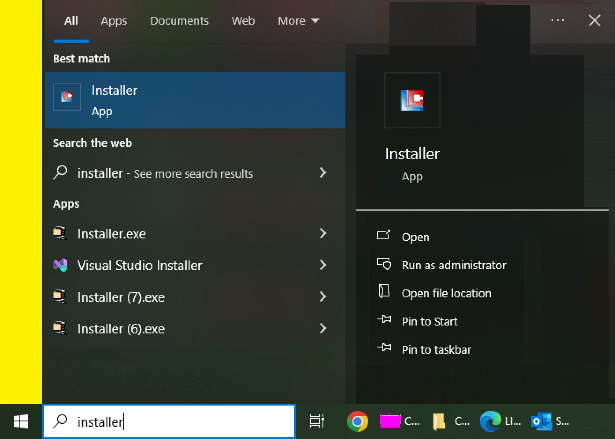The height and width of the screenshot is (439, 615).
Task: Expand the web search results arrow
Action: pos(323,173)
